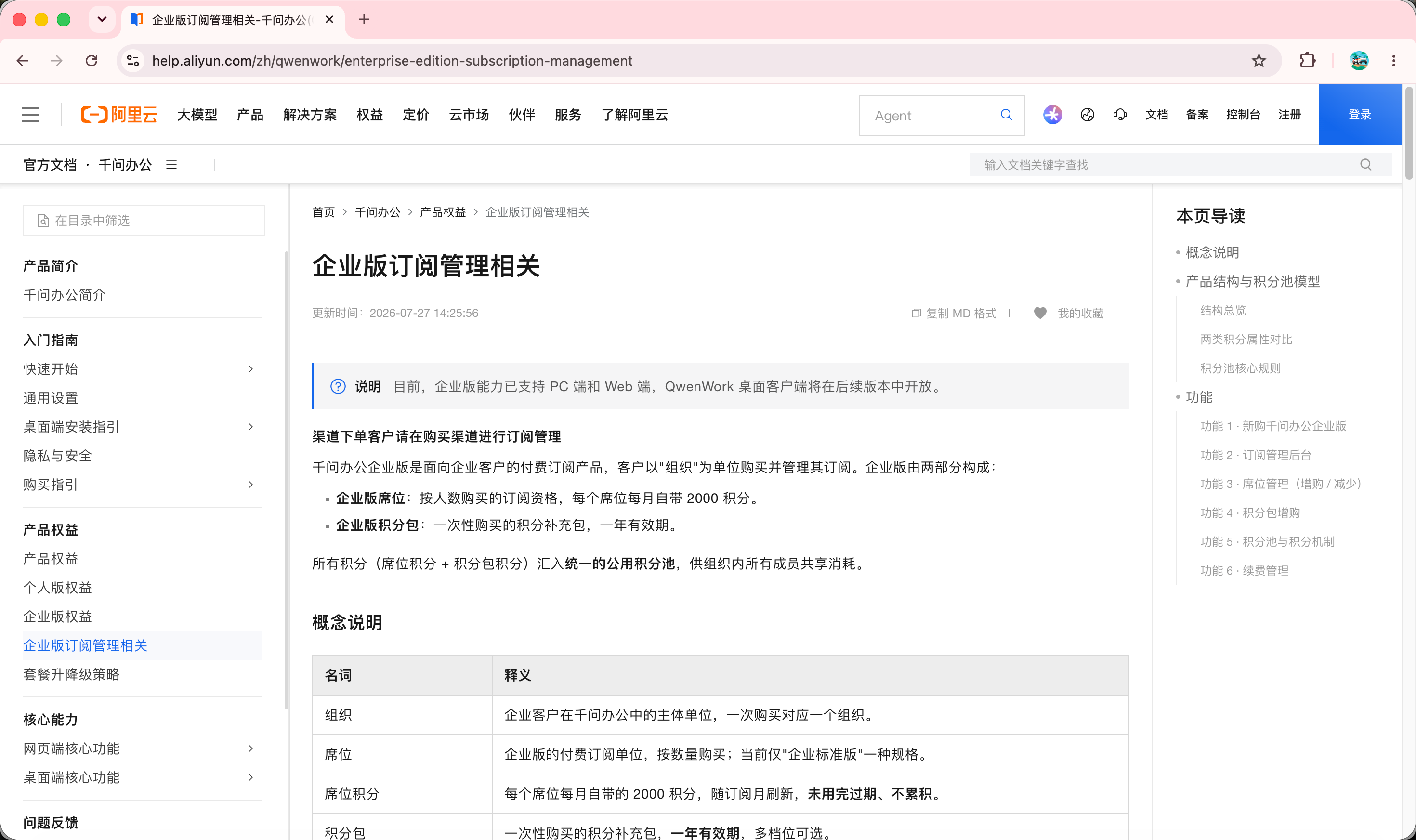
Task: Click the 首页 breadcrumb link
Action: (324, 212)
